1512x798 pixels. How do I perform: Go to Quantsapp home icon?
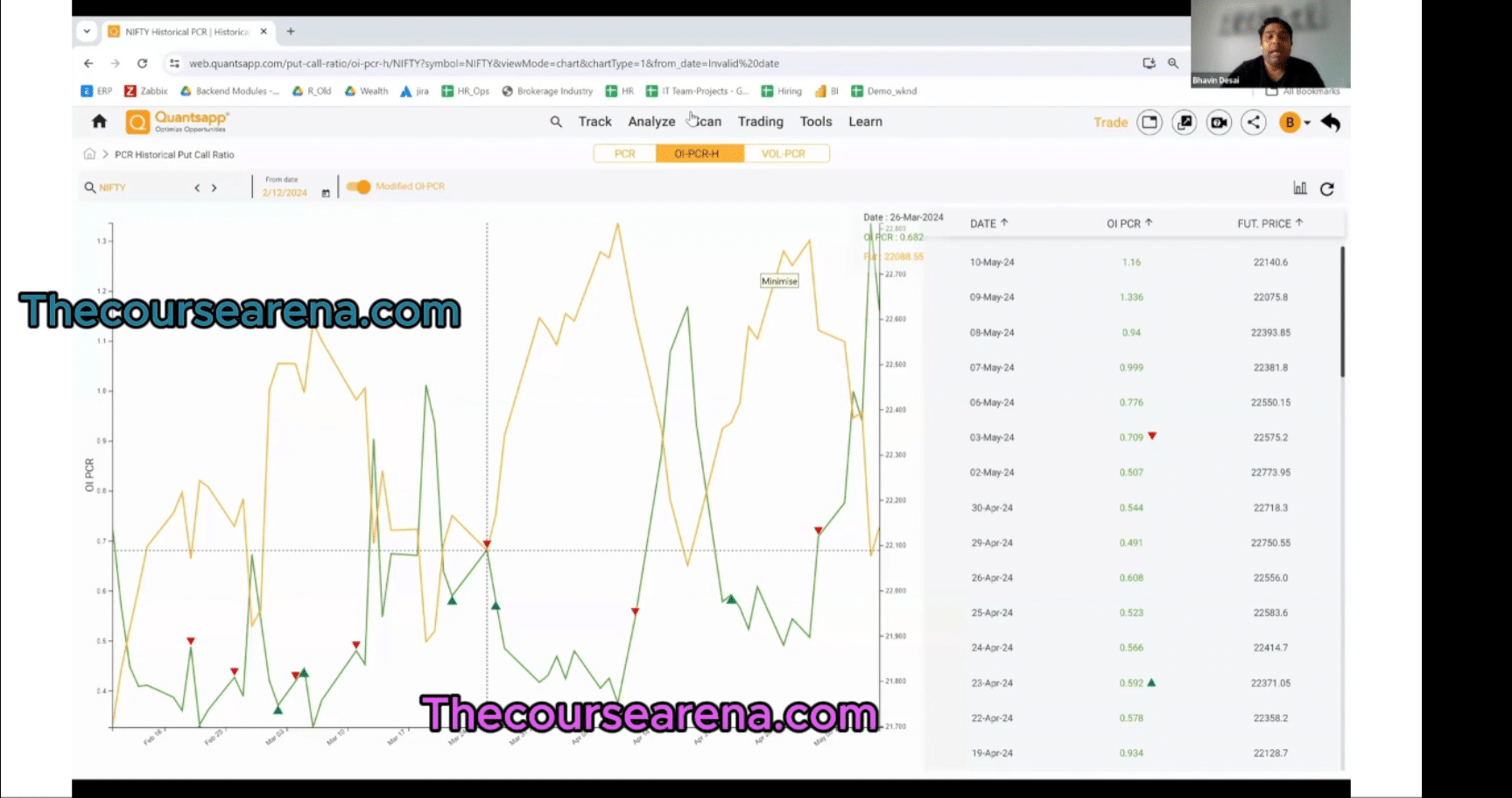(99, 122)
